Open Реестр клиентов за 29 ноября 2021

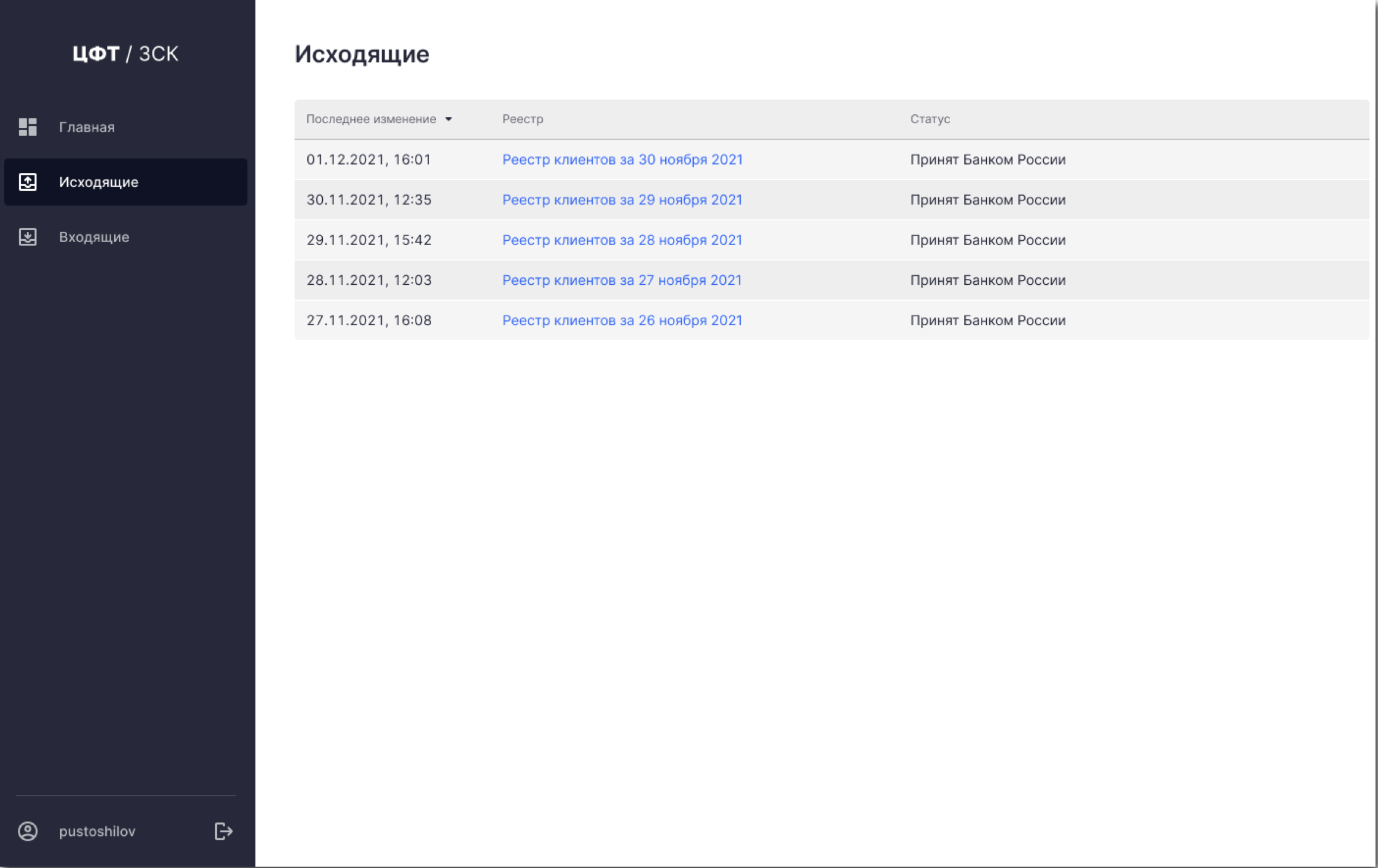tap(622, 200)
